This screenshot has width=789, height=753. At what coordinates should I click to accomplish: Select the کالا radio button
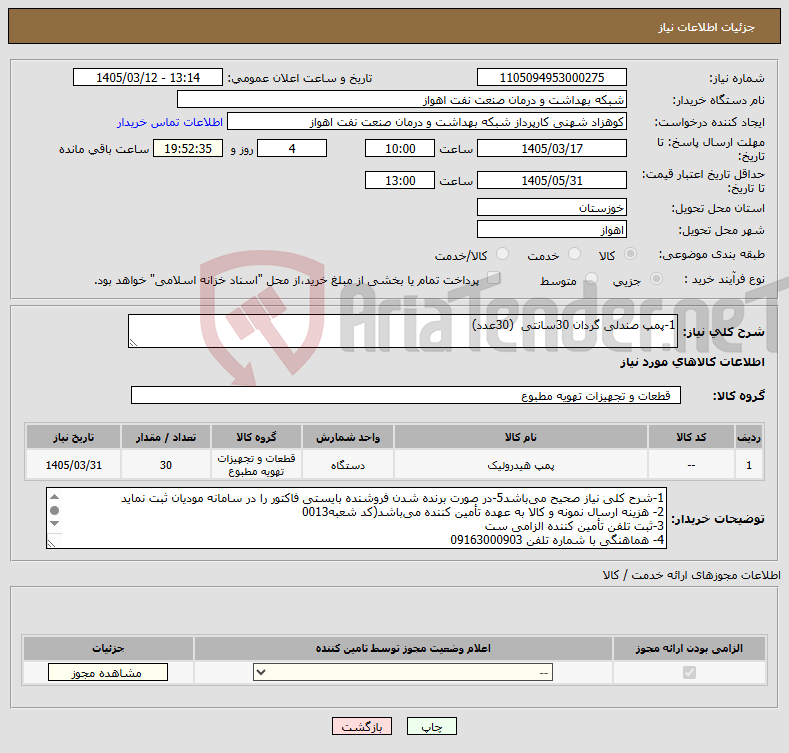(x=630, y=254)
